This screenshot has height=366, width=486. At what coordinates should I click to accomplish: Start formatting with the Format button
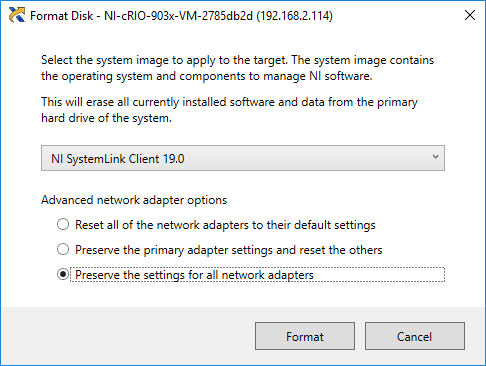305,336
